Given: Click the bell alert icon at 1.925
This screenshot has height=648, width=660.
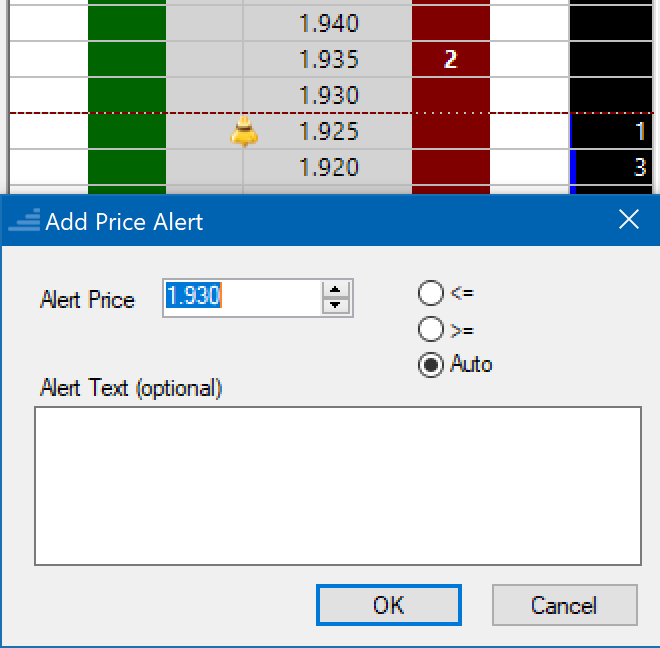Looking at the screenshot, I should tap(244, 132).
